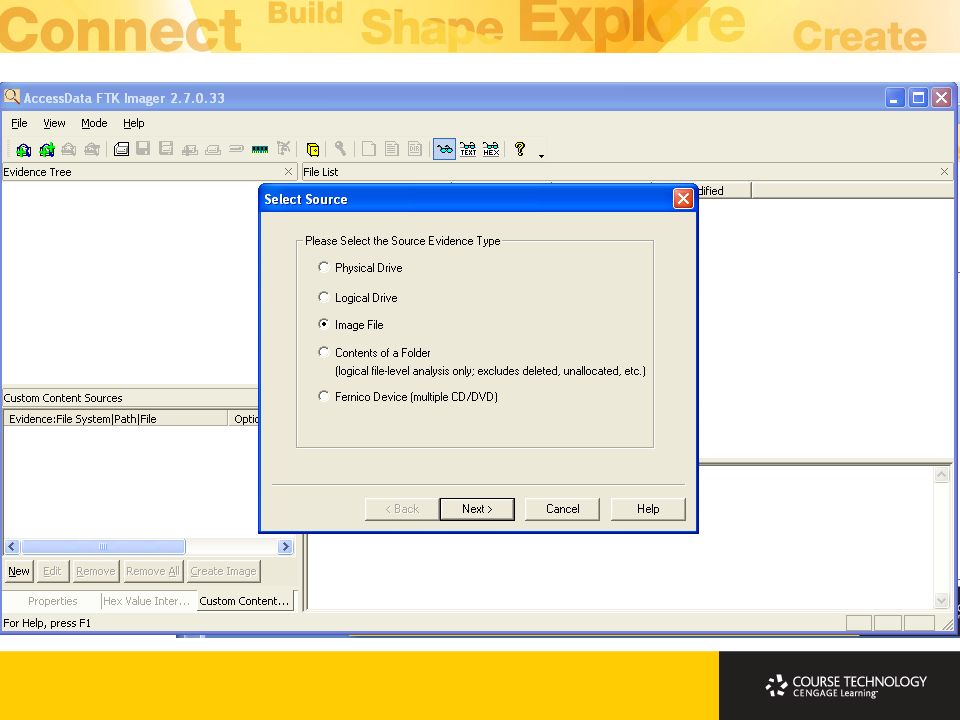
Task: Click the greyed Remove button
Action: pyautogui.click(x=96, y=571)
